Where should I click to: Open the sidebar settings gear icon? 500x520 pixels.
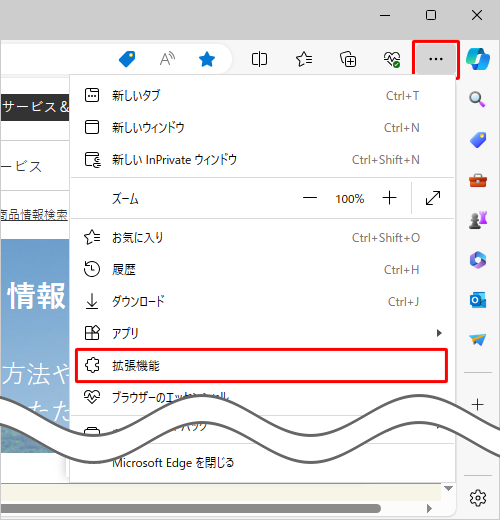point(478,498)
